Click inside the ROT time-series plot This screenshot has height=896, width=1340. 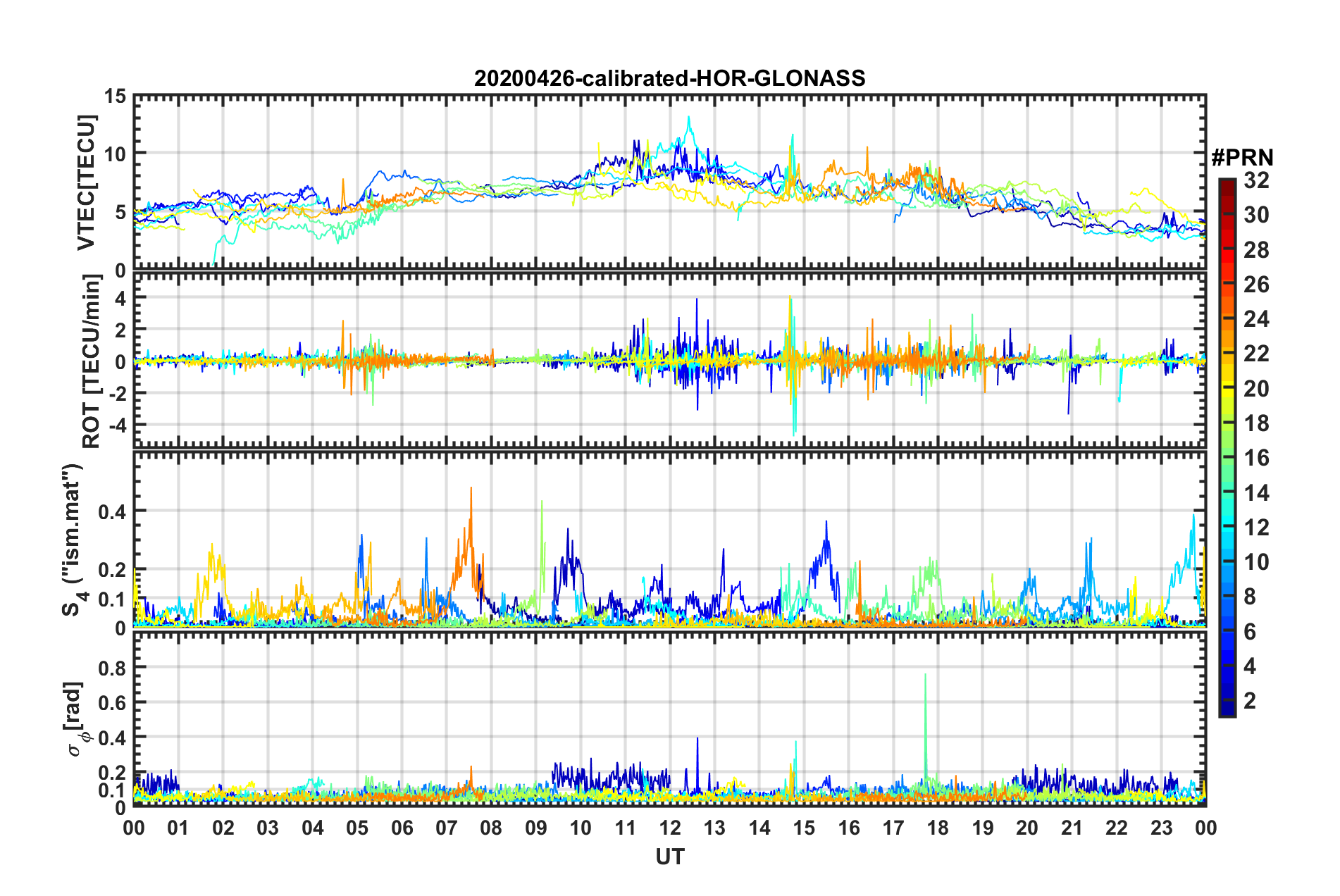670,360
